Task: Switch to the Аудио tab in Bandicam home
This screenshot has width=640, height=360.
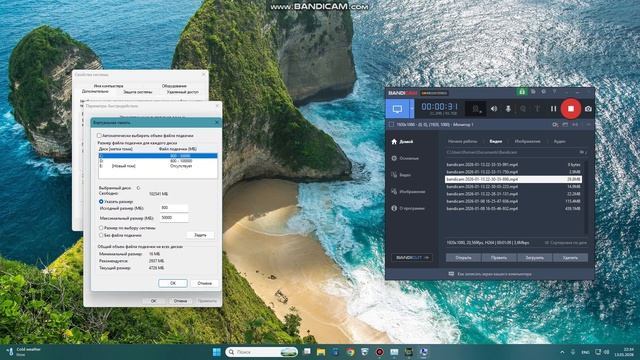Action: point(560,142)
